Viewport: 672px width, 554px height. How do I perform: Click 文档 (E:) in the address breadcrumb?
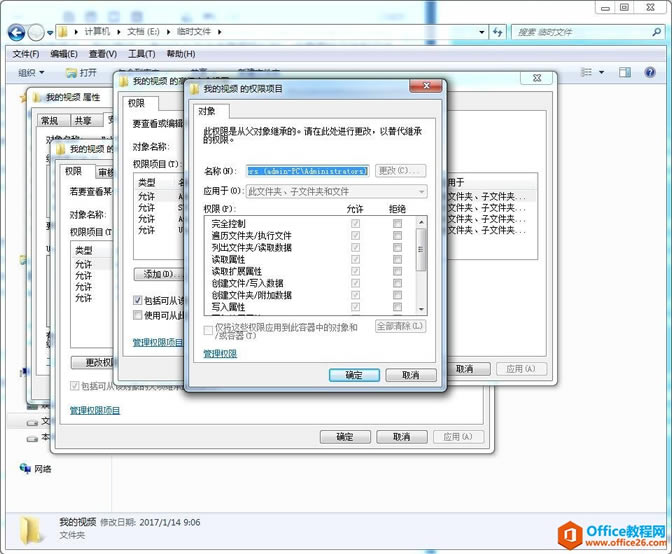click(x=144, y=32)
